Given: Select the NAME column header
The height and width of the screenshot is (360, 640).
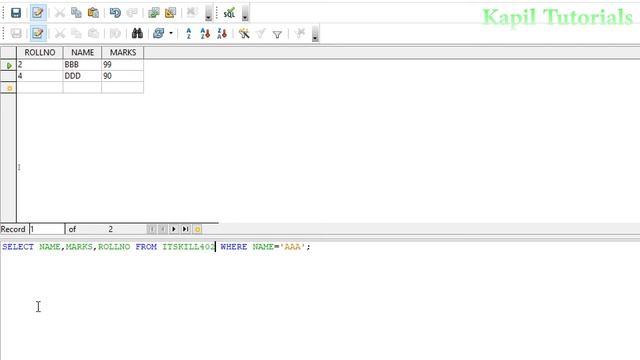Looking at the screenshot, I should [x=82, y=52].
